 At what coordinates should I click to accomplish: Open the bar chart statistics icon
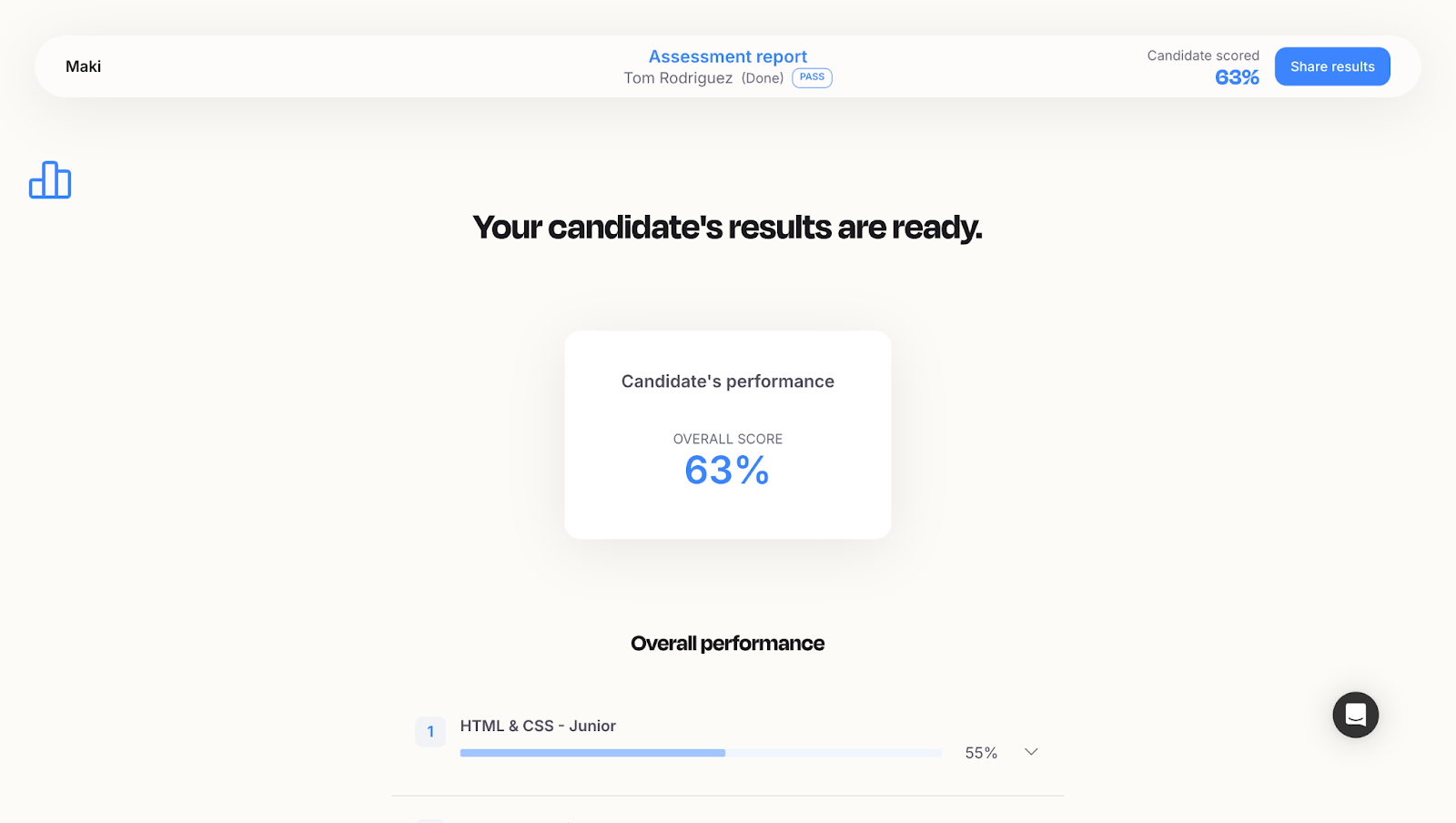[50, 180]
